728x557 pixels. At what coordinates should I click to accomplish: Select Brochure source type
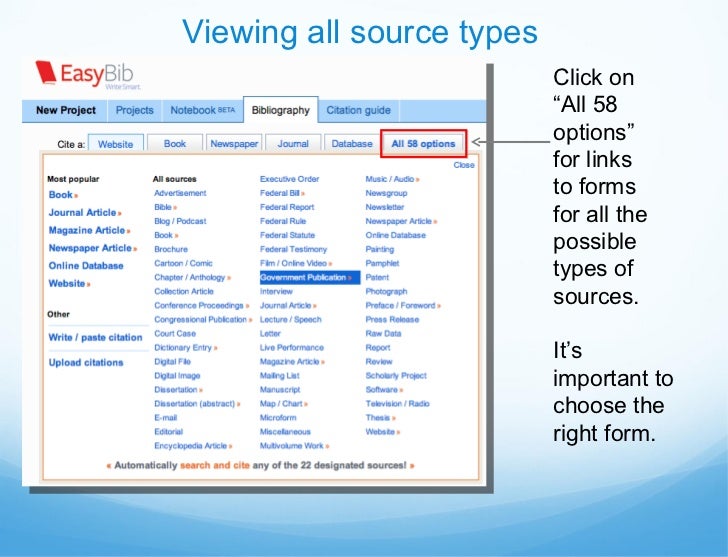[x=171, y=249]
